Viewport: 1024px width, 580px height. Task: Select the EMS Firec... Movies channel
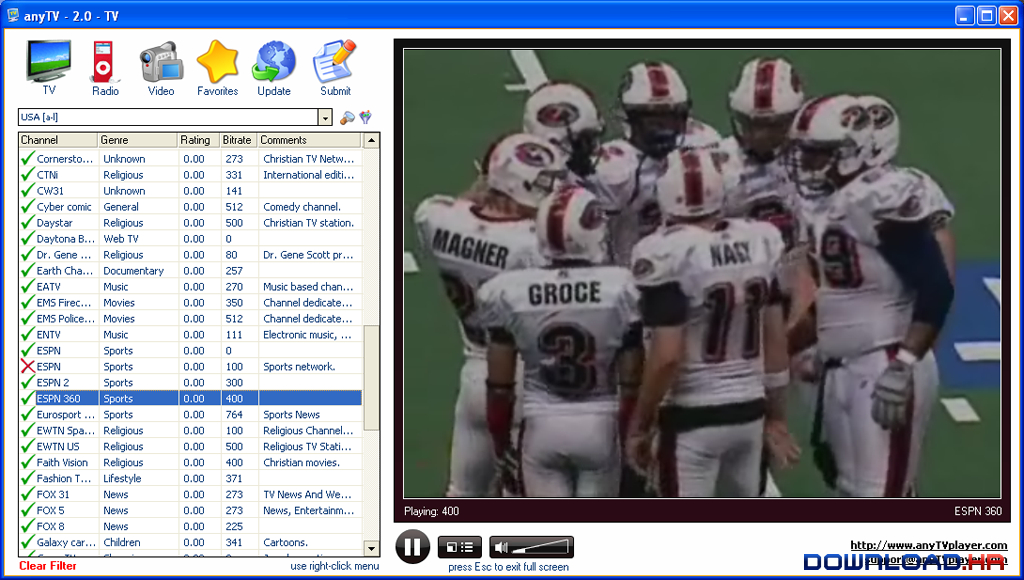coord(191,302)
